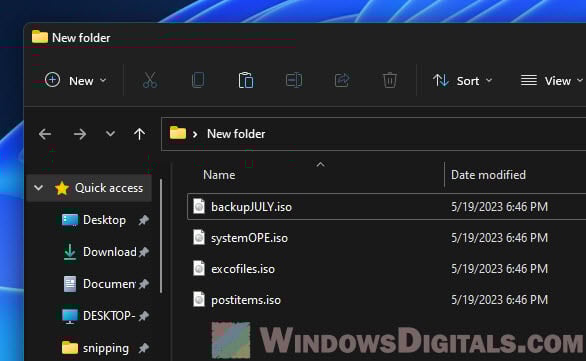Select the backupJULY.iso file
This screenshot has width=586, height=361.
coord(251,207)
